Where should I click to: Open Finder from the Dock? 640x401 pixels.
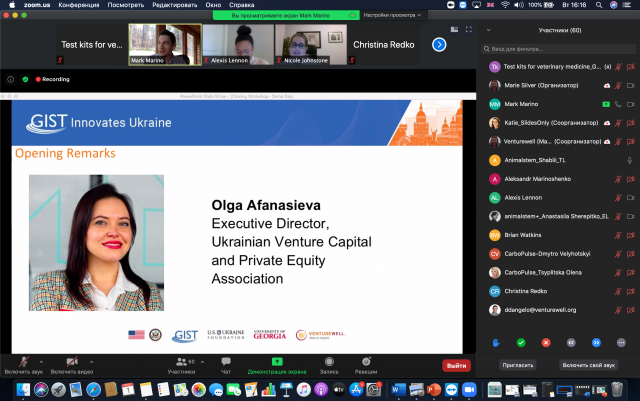click(x=23, y=390)
